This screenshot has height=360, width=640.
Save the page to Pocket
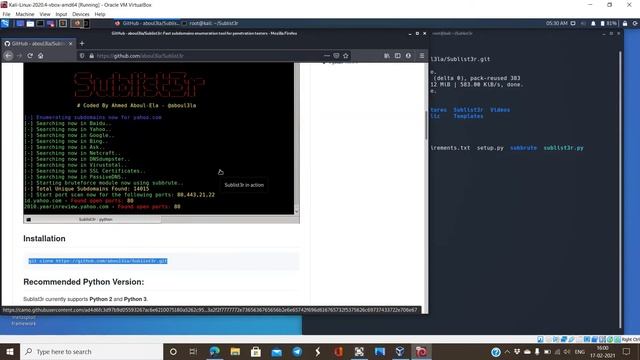point(336,56)
